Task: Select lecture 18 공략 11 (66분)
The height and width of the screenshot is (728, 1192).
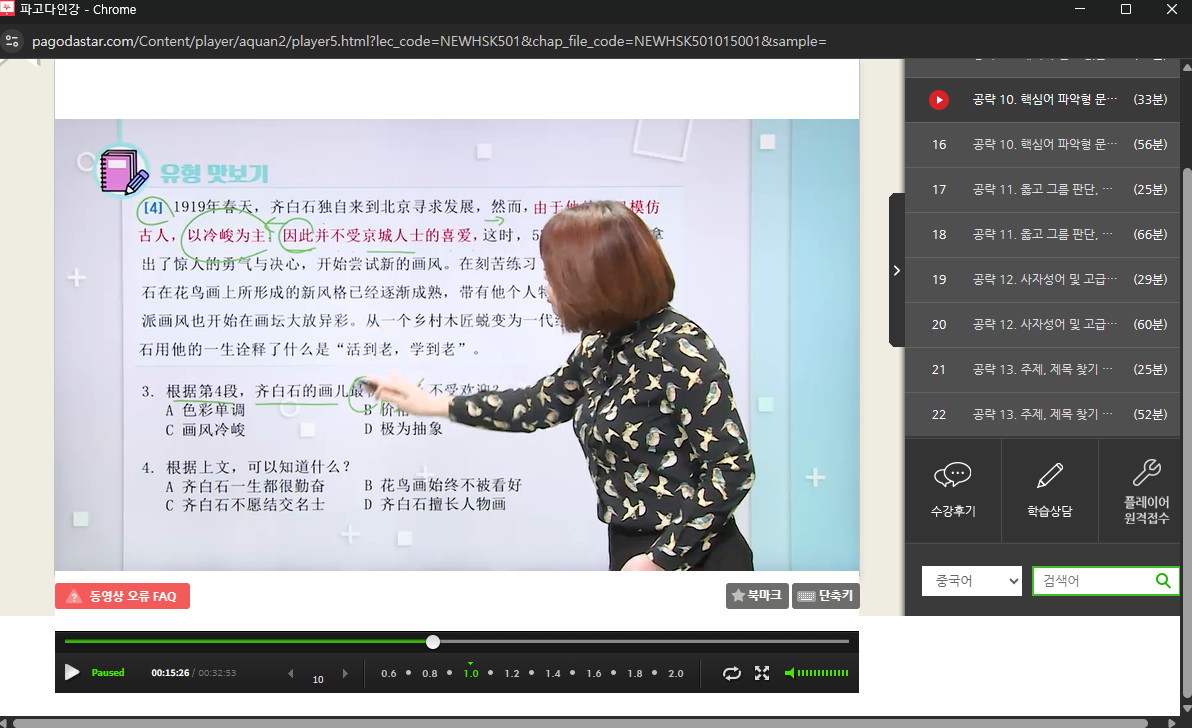Action: point(1042,234)
